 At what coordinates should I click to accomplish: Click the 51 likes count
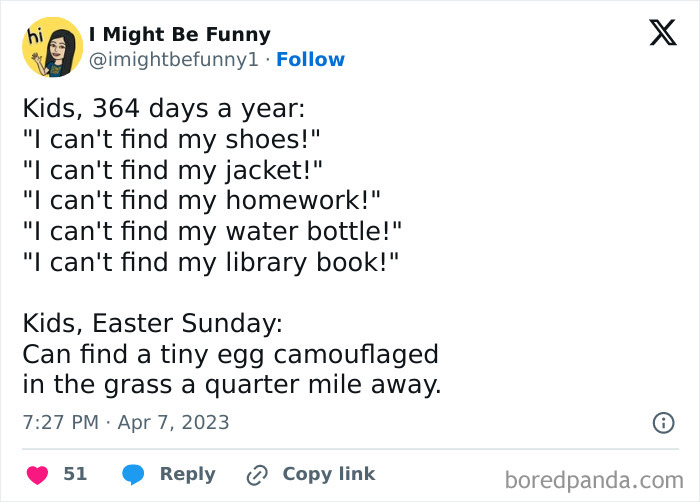[75, 474]
